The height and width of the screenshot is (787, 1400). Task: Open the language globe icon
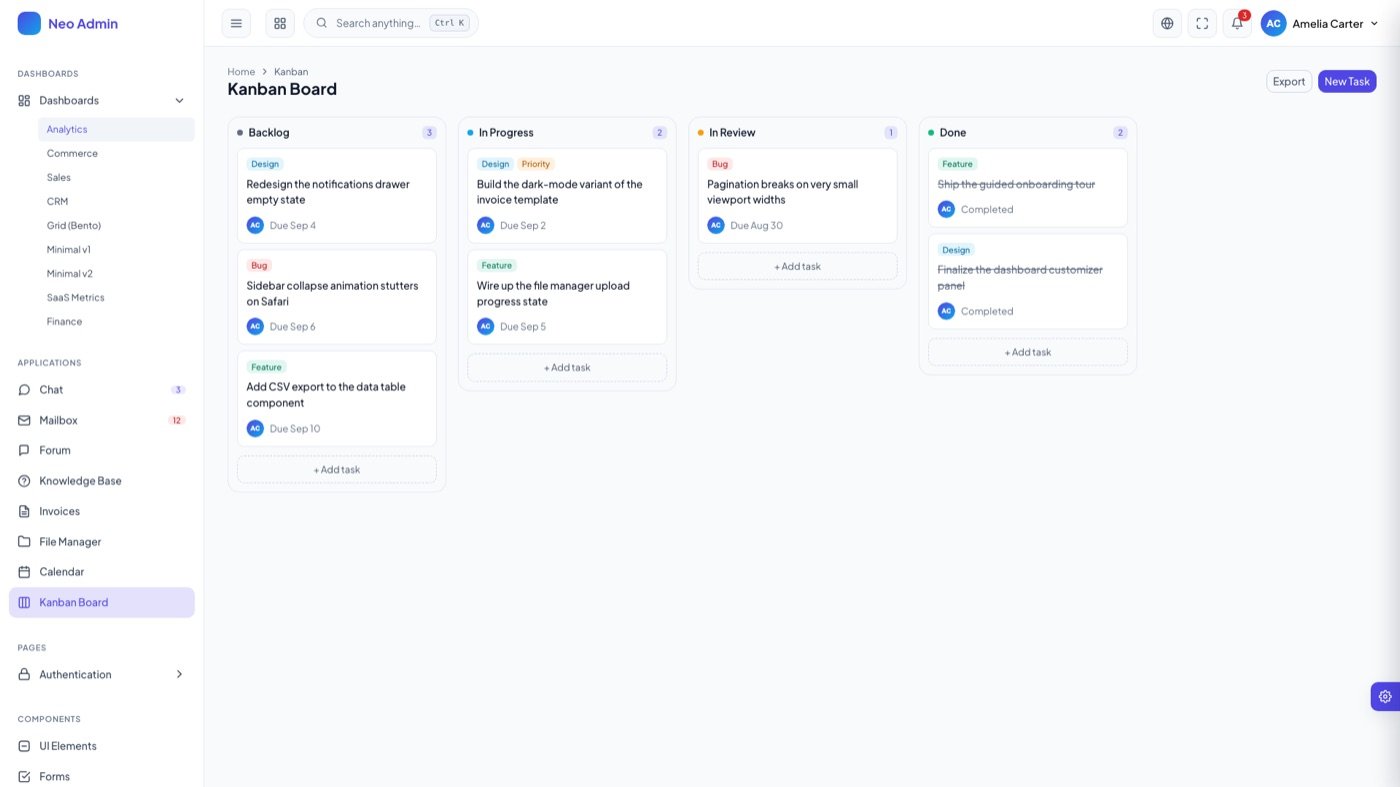click(x=1167, y=23)
